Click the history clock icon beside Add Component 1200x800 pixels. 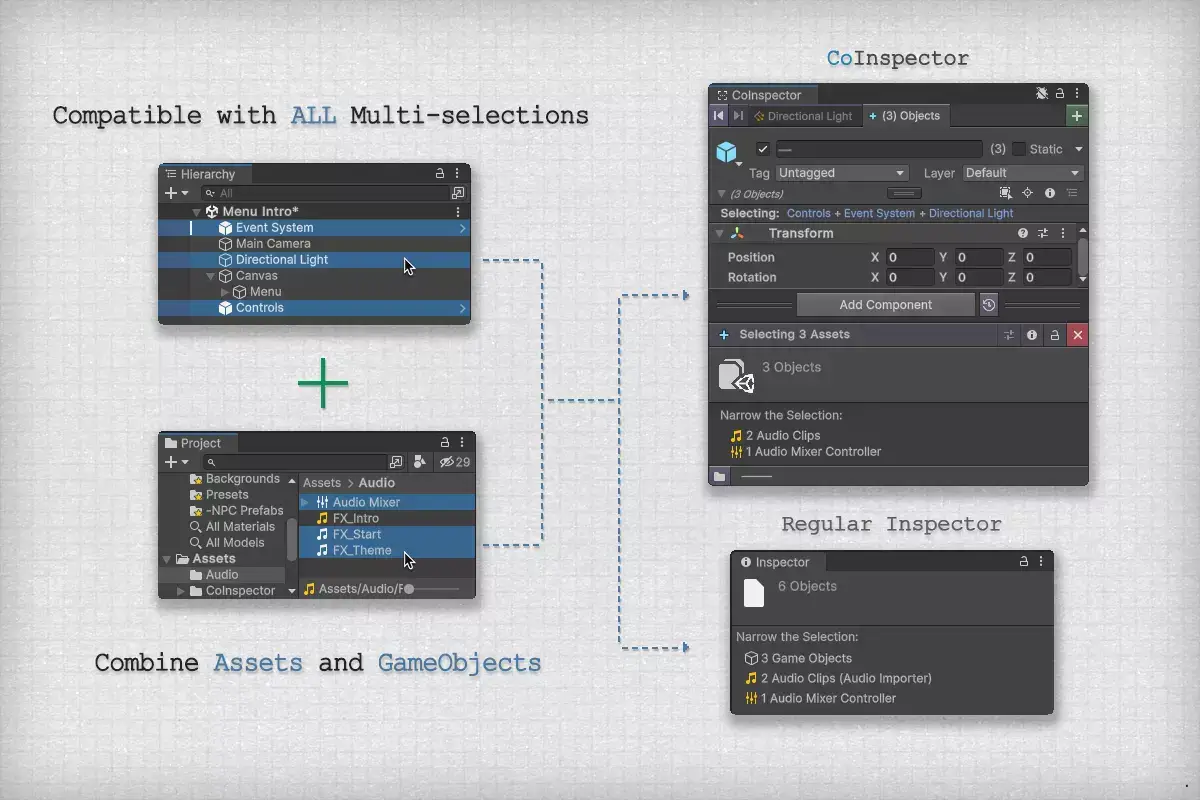tap(988, 305)
